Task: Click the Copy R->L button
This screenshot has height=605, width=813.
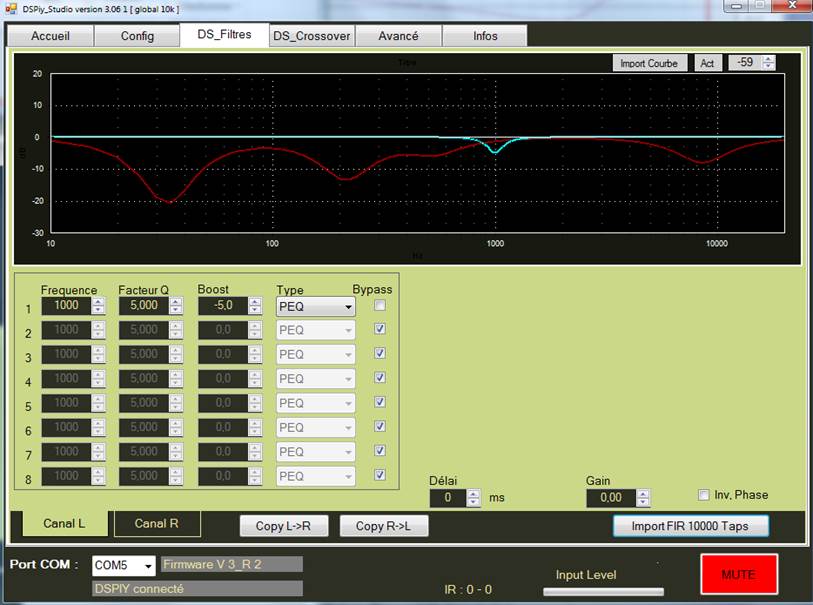Action: (383, 526)
